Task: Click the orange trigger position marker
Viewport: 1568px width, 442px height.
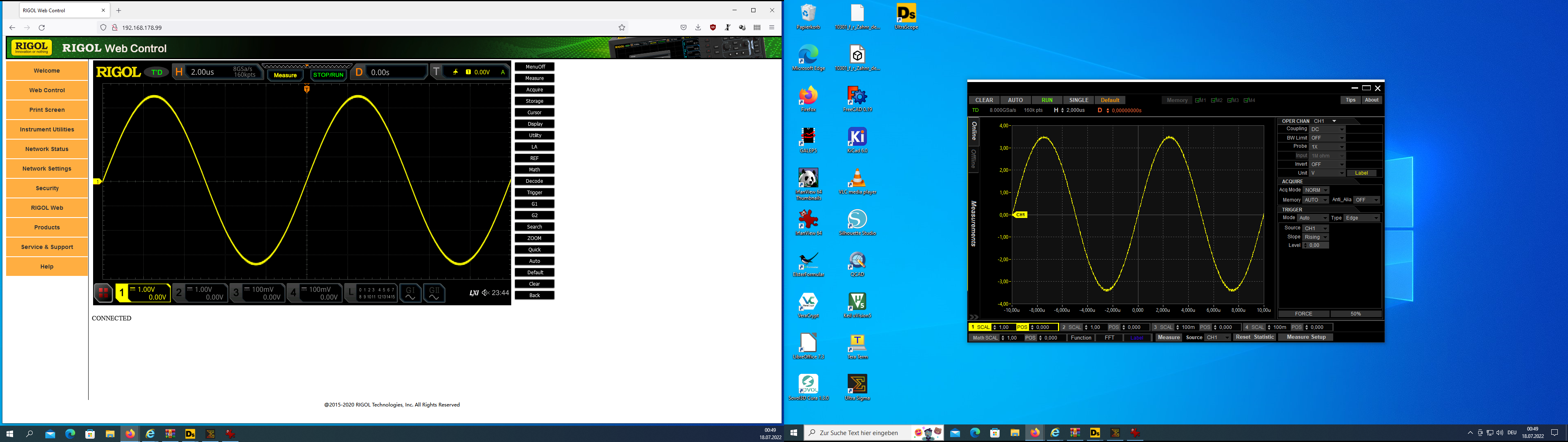Action: coord(307,89)
